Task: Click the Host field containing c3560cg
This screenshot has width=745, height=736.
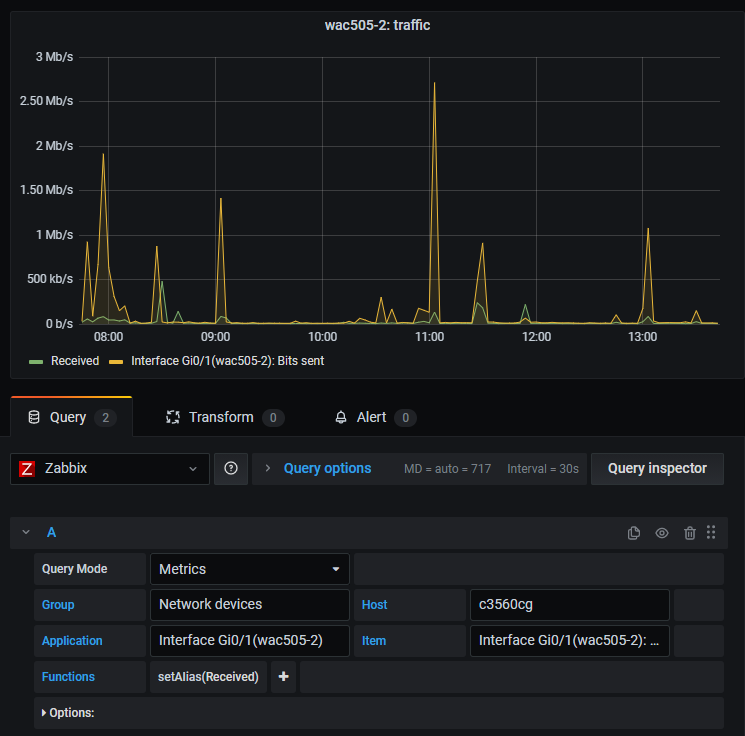Action: click(568, 605)
